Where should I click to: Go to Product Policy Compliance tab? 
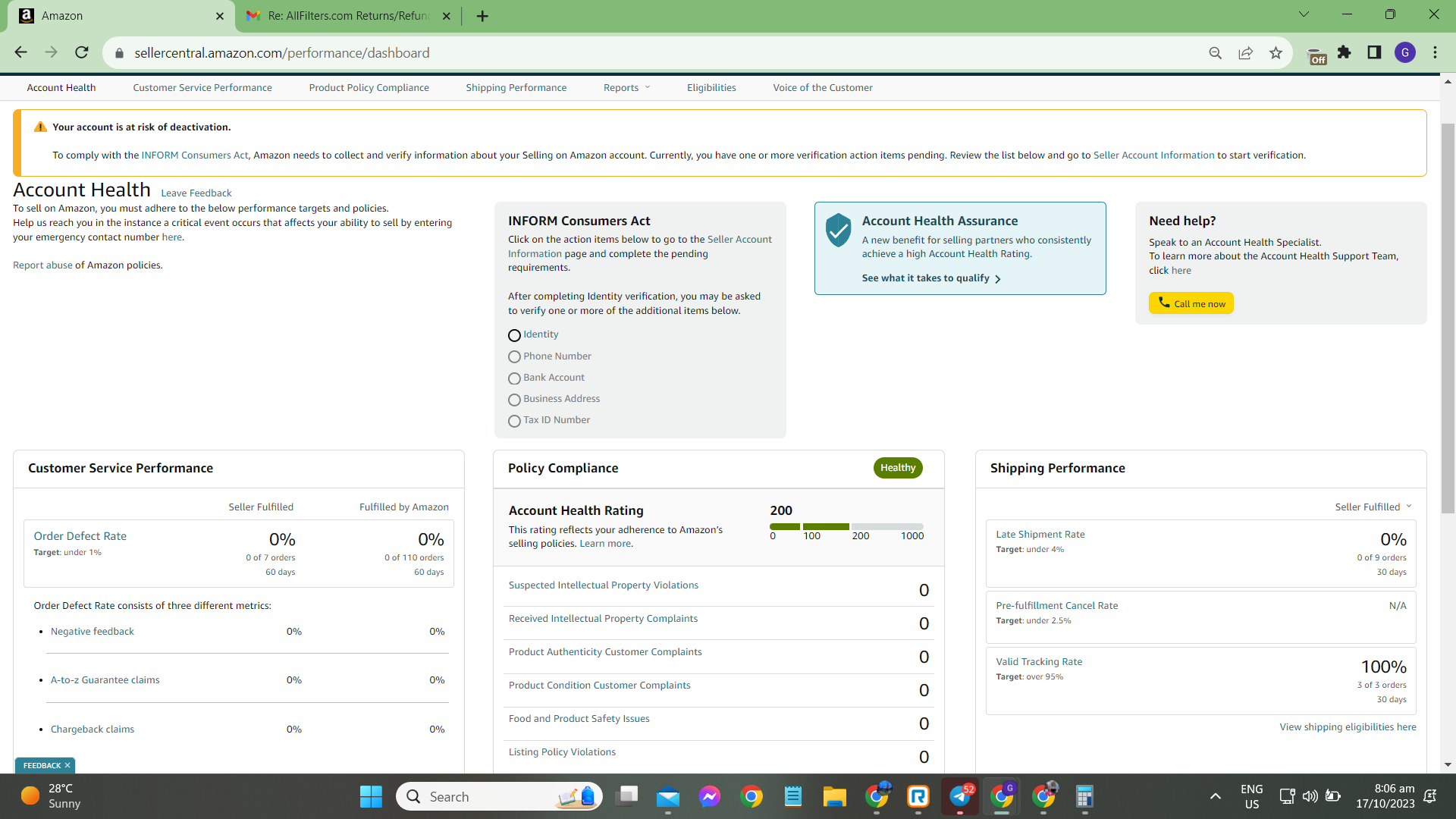tap(369, 88)
